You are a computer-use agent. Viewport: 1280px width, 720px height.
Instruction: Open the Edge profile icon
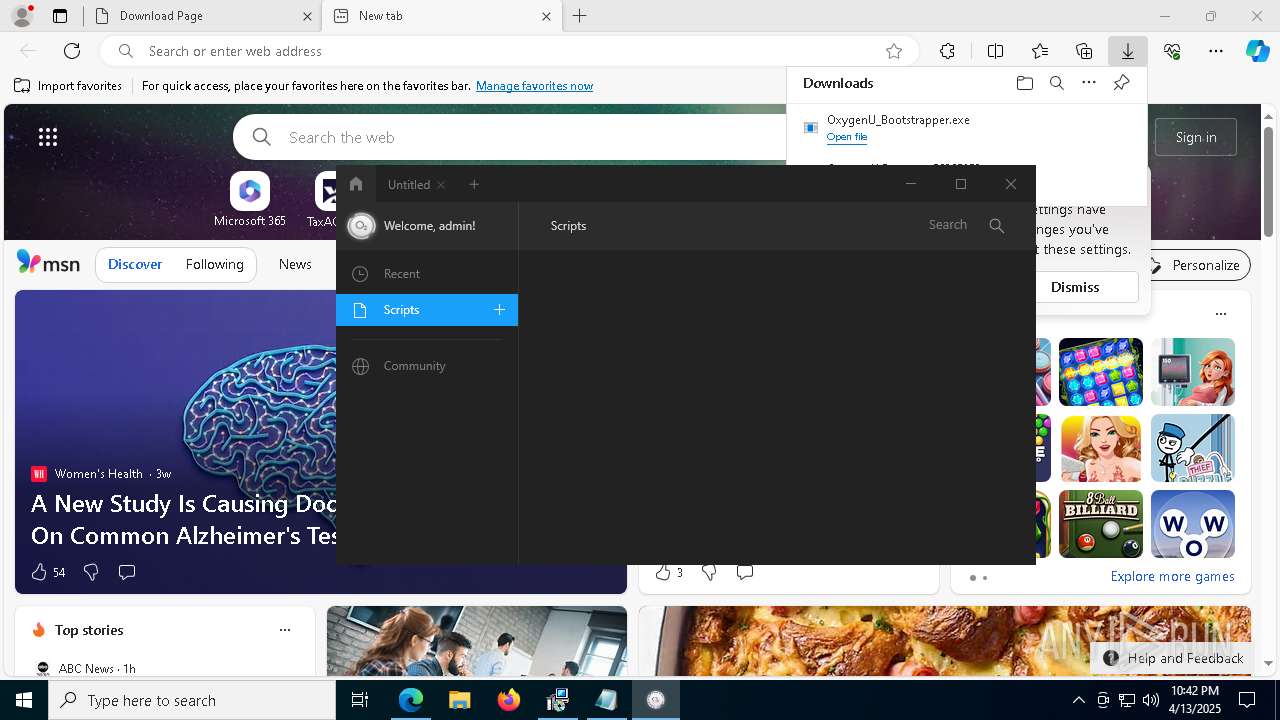22,16
